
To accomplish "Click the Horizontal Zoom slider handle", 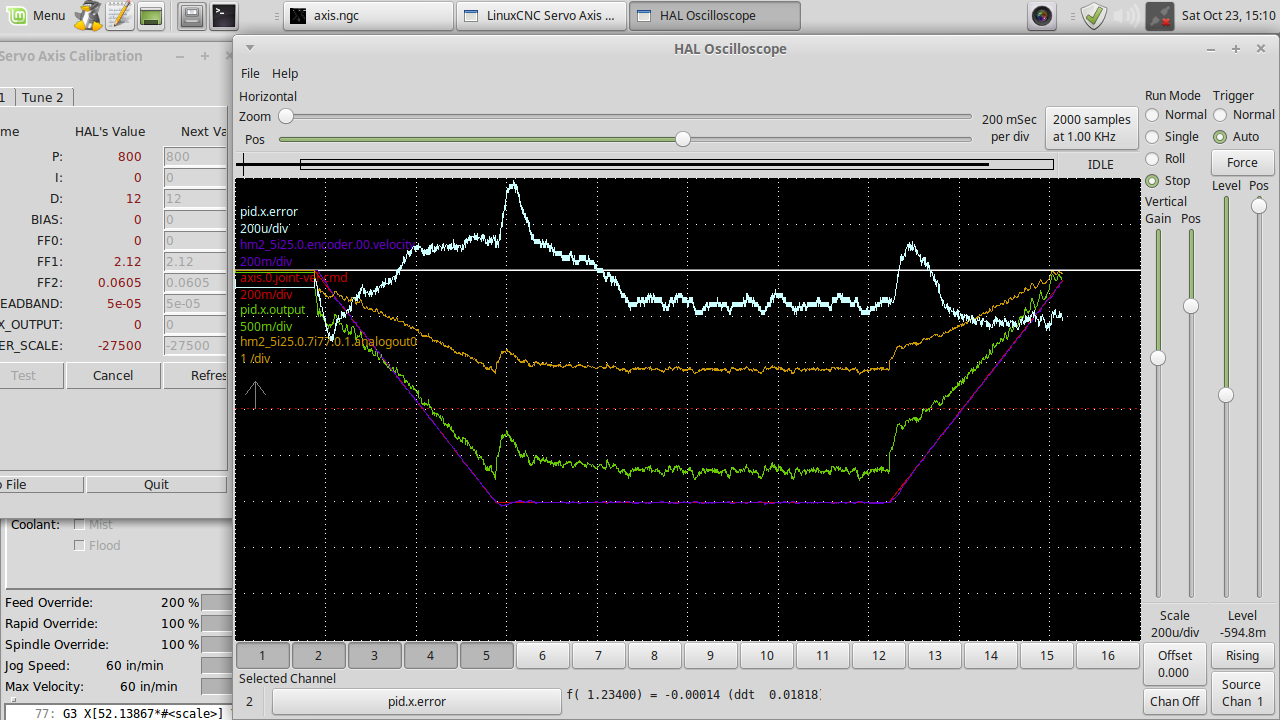I will click(286, 117).
